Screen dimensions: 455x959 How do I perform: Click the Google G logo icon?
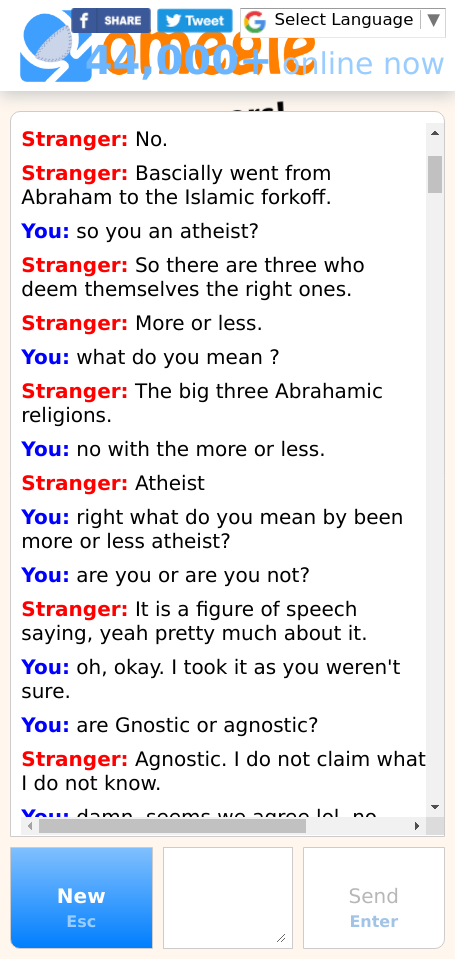click(x=254, y=22)
